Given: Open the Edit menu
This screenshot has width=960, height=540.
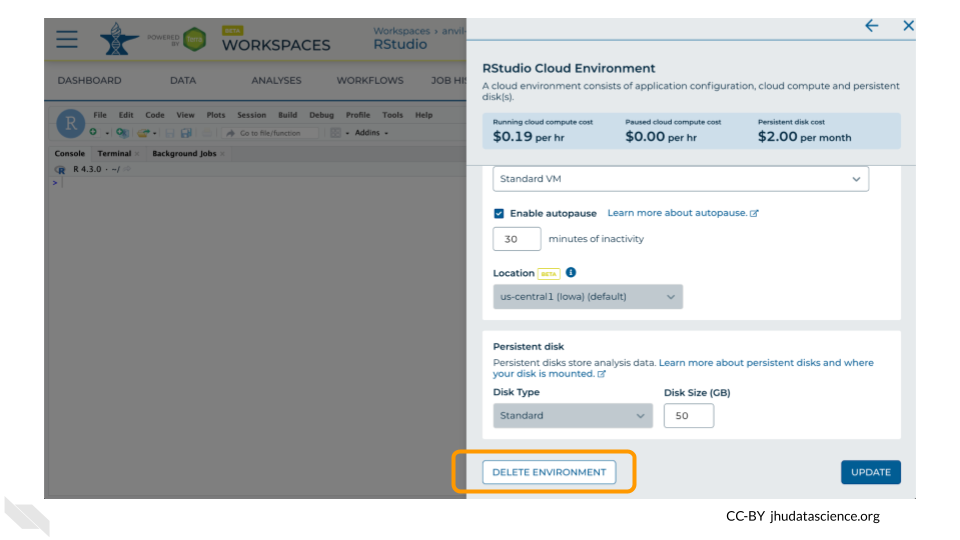Looking at the screenshot, I should pos(126,115).
